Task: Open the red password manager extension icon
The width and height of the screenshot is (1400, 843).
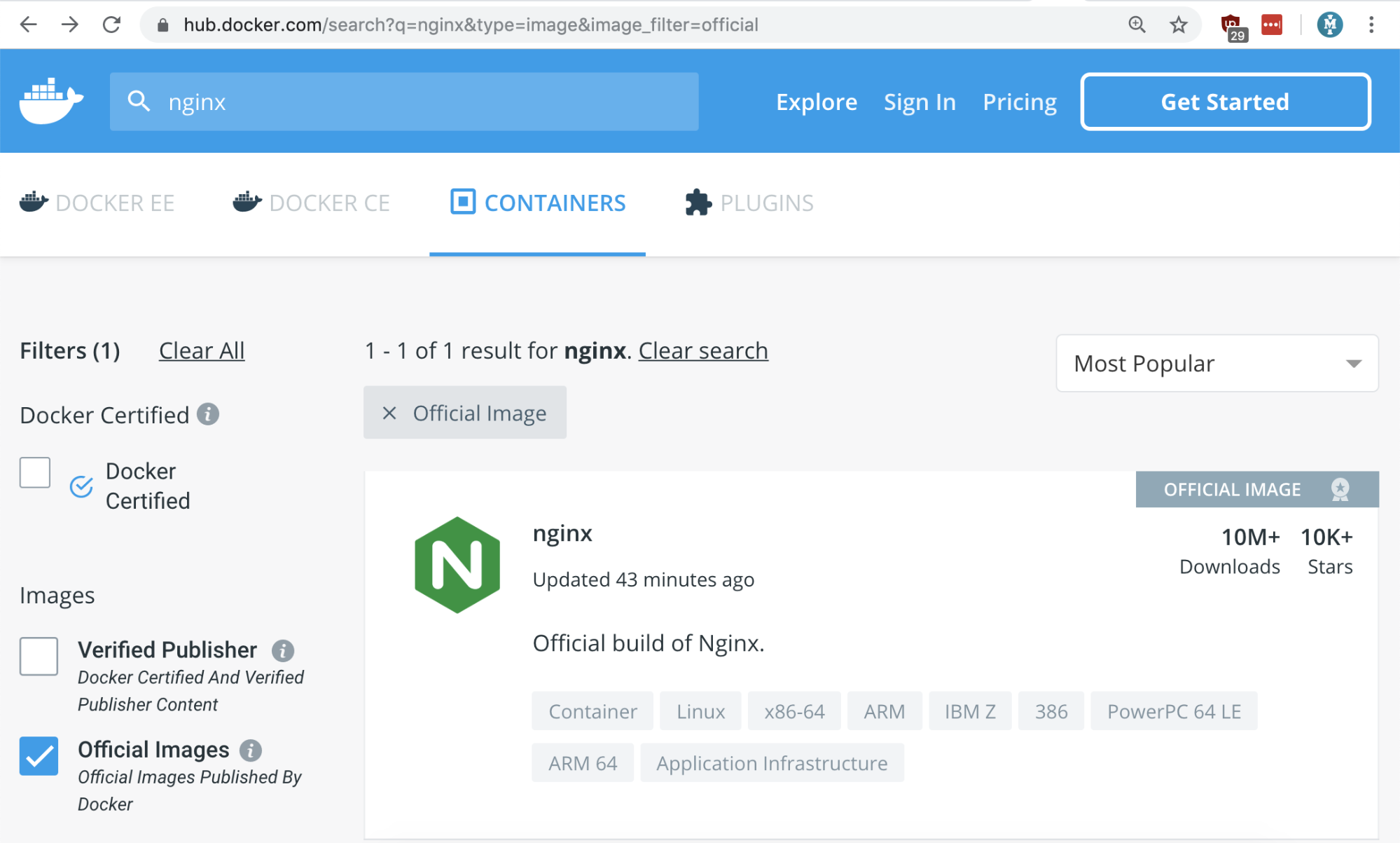Action: 1272,25
